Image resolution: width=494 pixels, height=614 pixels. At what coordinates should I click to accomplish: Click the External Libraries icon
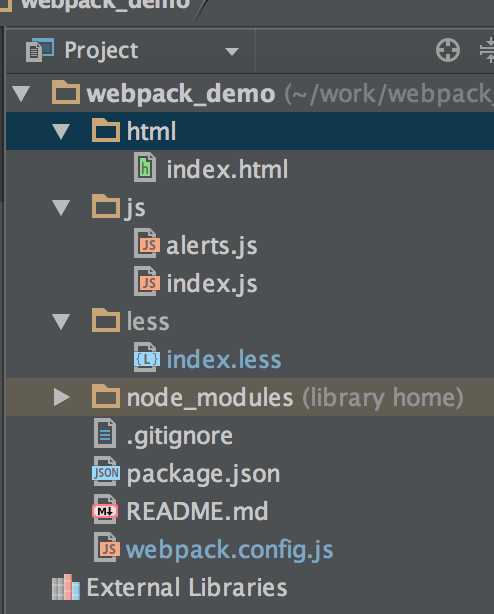(x=66, y=587)
